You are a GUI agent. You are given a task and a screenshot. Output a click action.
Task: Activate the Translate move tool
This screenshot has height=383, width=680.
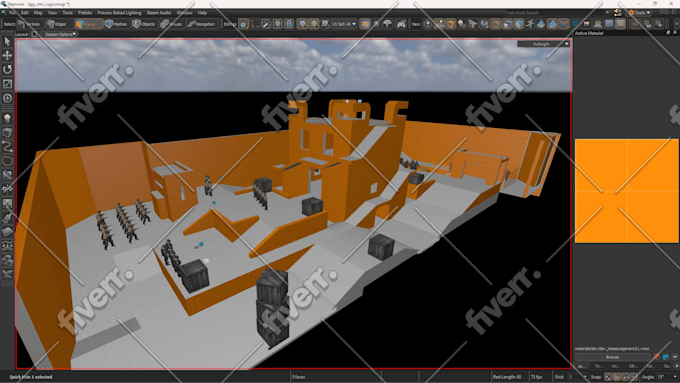click(7, 56)
